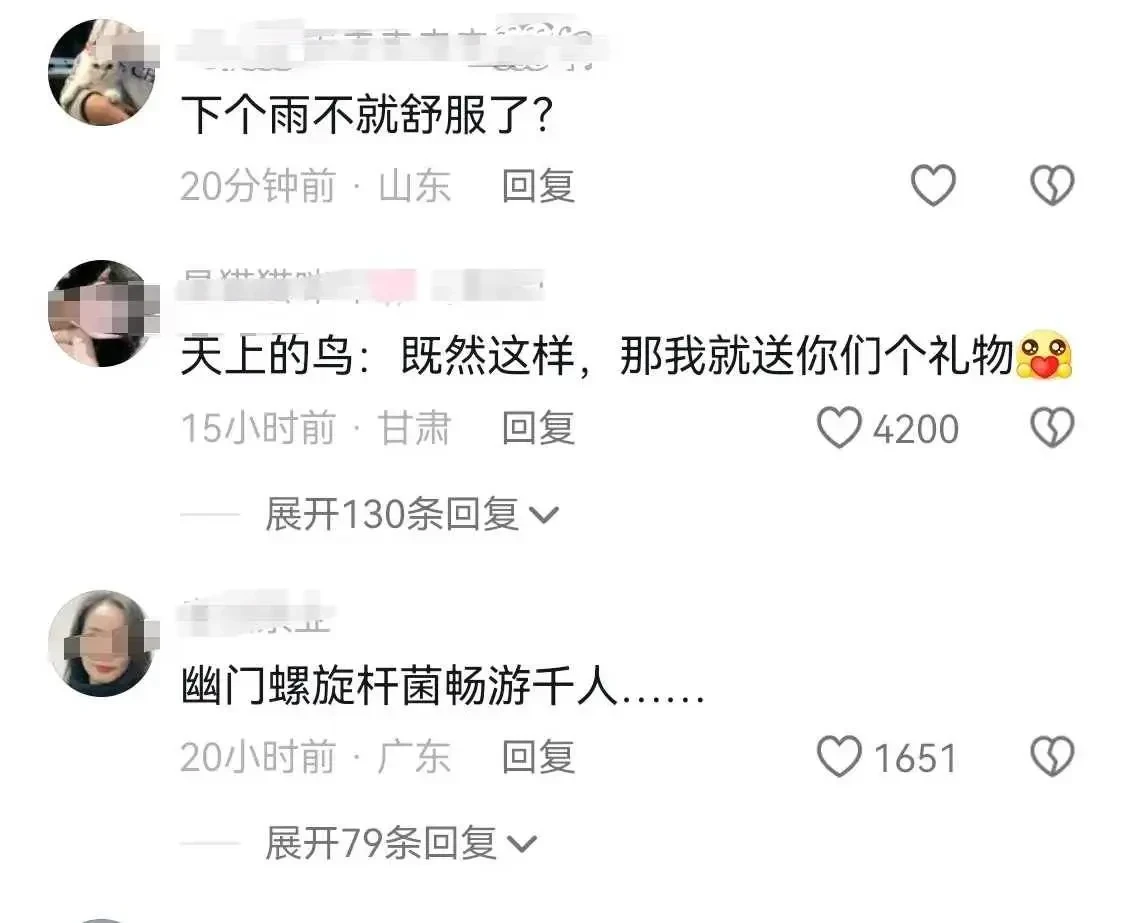Open blurred username above 幽门螺旋杆菌 comment
This screenshot has height=923, width=1133.
257,616
